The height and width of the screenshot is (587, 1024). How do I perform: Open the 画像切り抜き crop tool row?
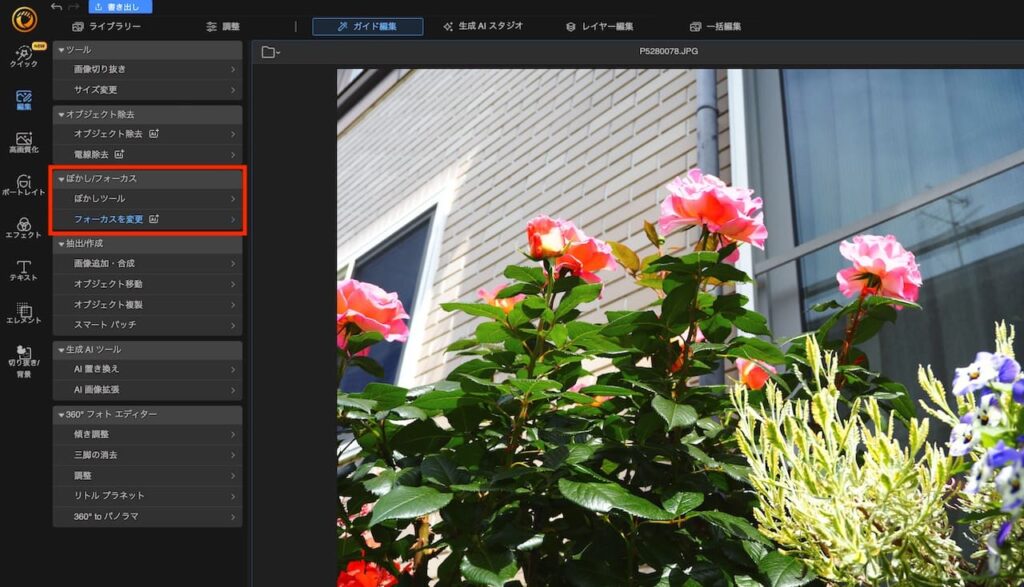(148, 69)
